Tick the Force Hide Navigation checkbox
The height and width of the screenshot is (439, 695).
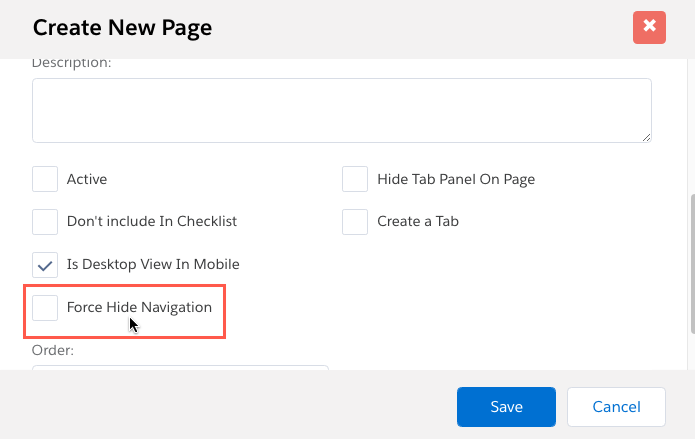[x=45, y=307]
